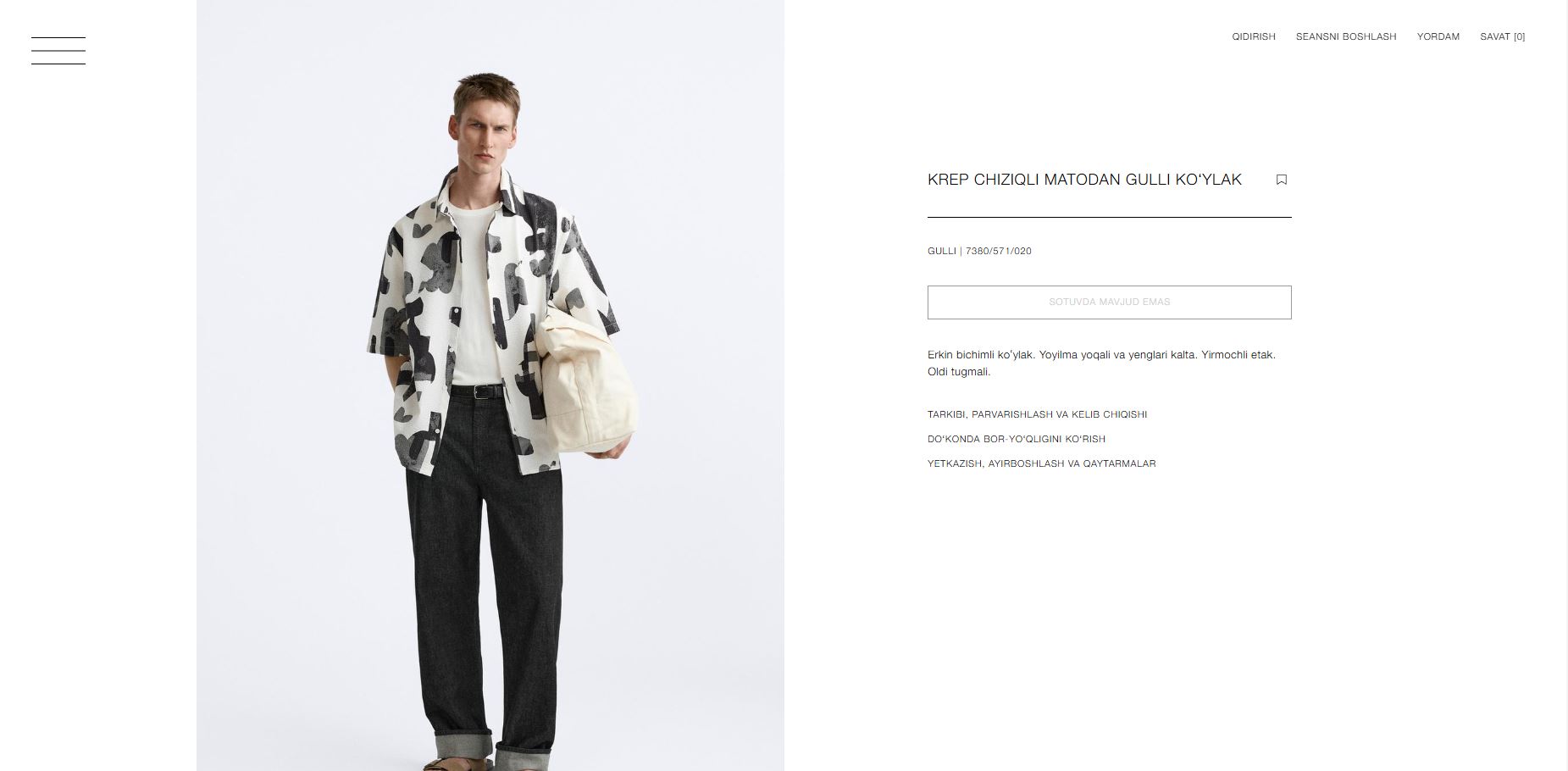Click the product title KREP CHIZIQLI MATODAN GULLI KO'YLAK
The width and height of the screenshot is (1568, 771).
[1084, 180]
